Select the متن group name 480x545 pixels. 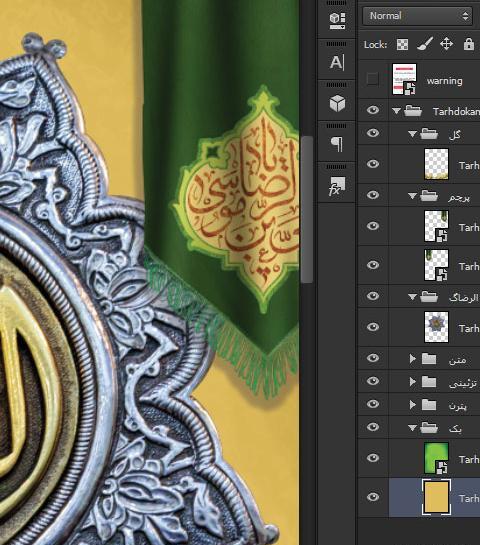coord(457,360)
